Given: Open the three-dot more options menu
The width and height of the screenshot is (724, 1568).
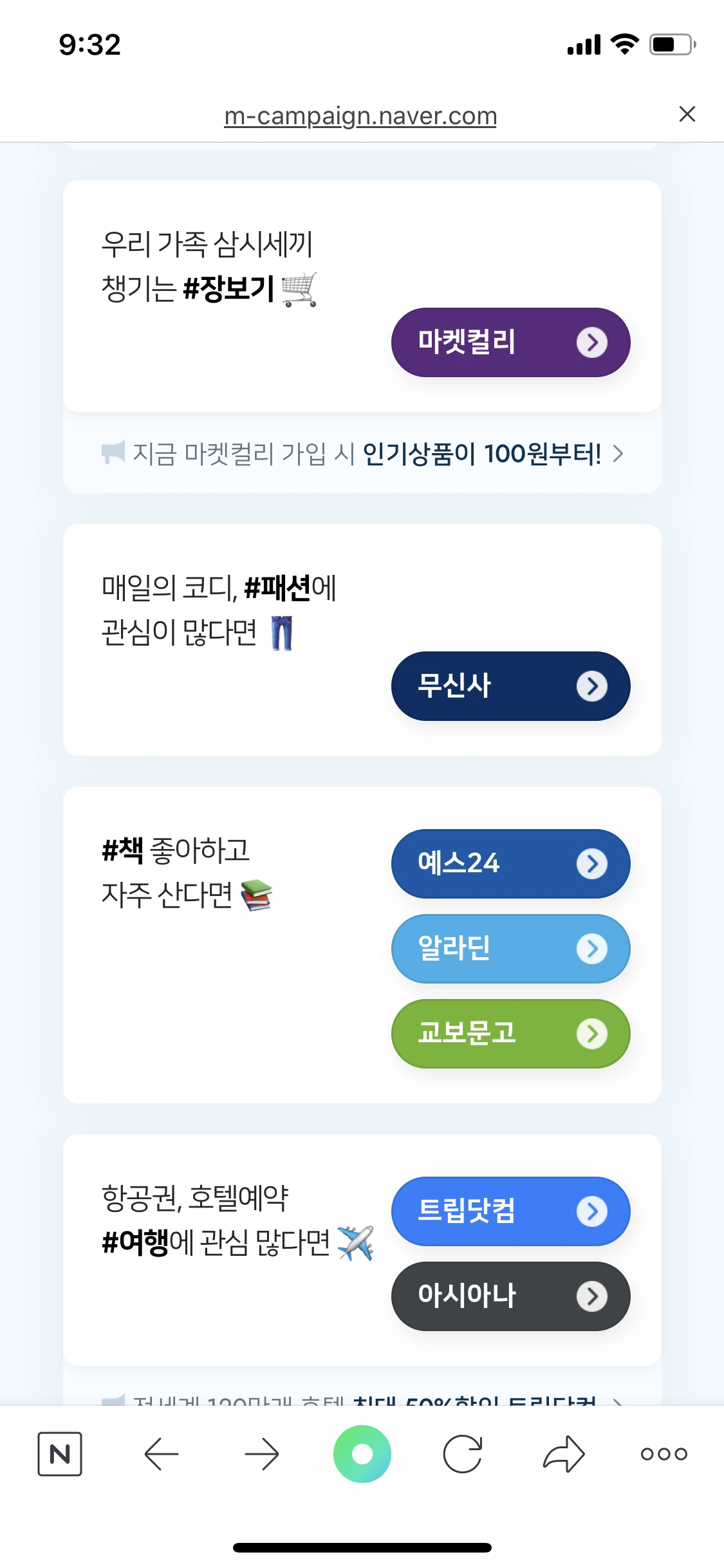Looking at the screenshot, I should (x=664, y=1453).
